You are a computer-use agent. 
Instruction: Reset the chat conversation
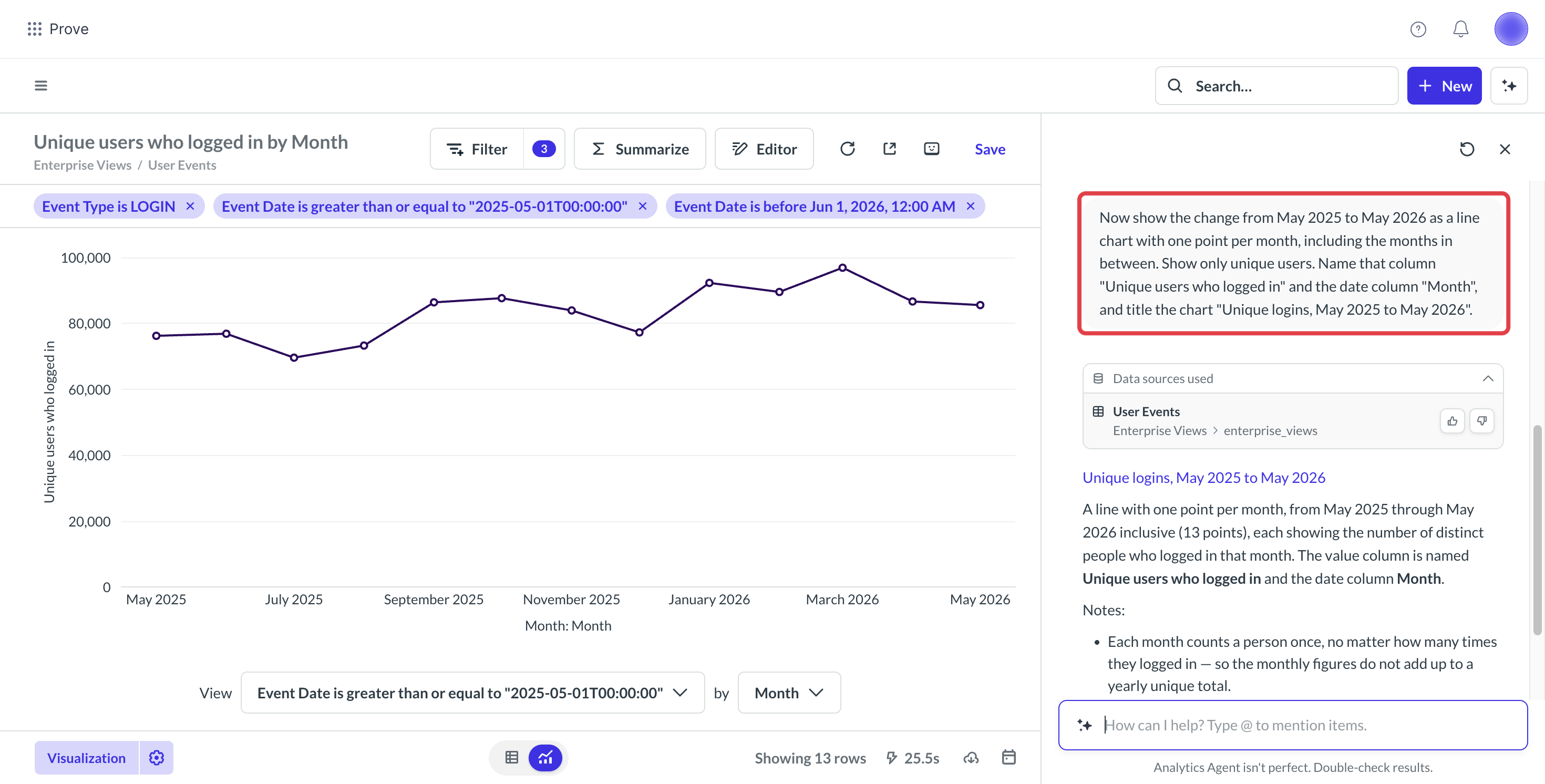[x=1466, y=149]
